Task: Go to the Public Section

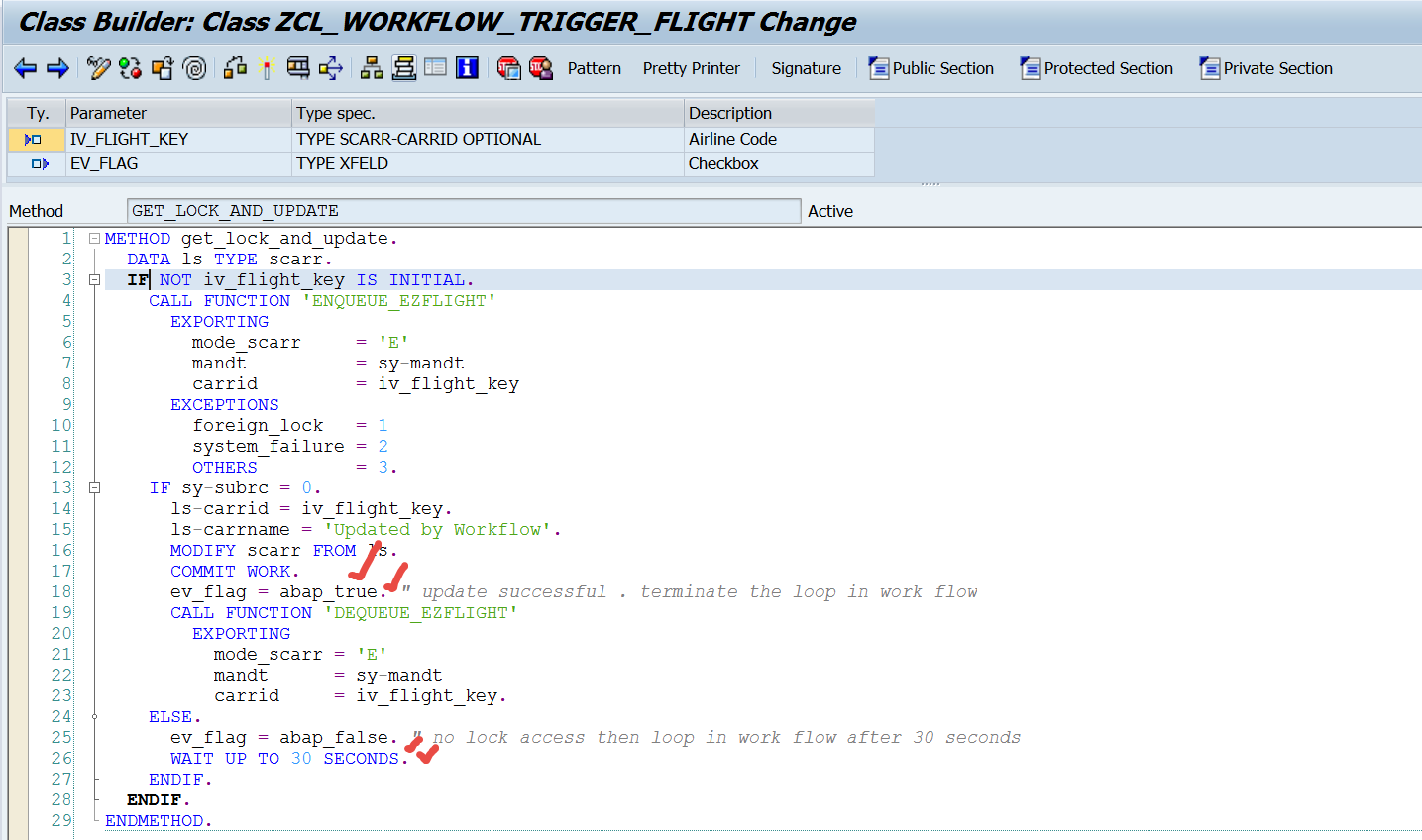Action: [931, 68]
